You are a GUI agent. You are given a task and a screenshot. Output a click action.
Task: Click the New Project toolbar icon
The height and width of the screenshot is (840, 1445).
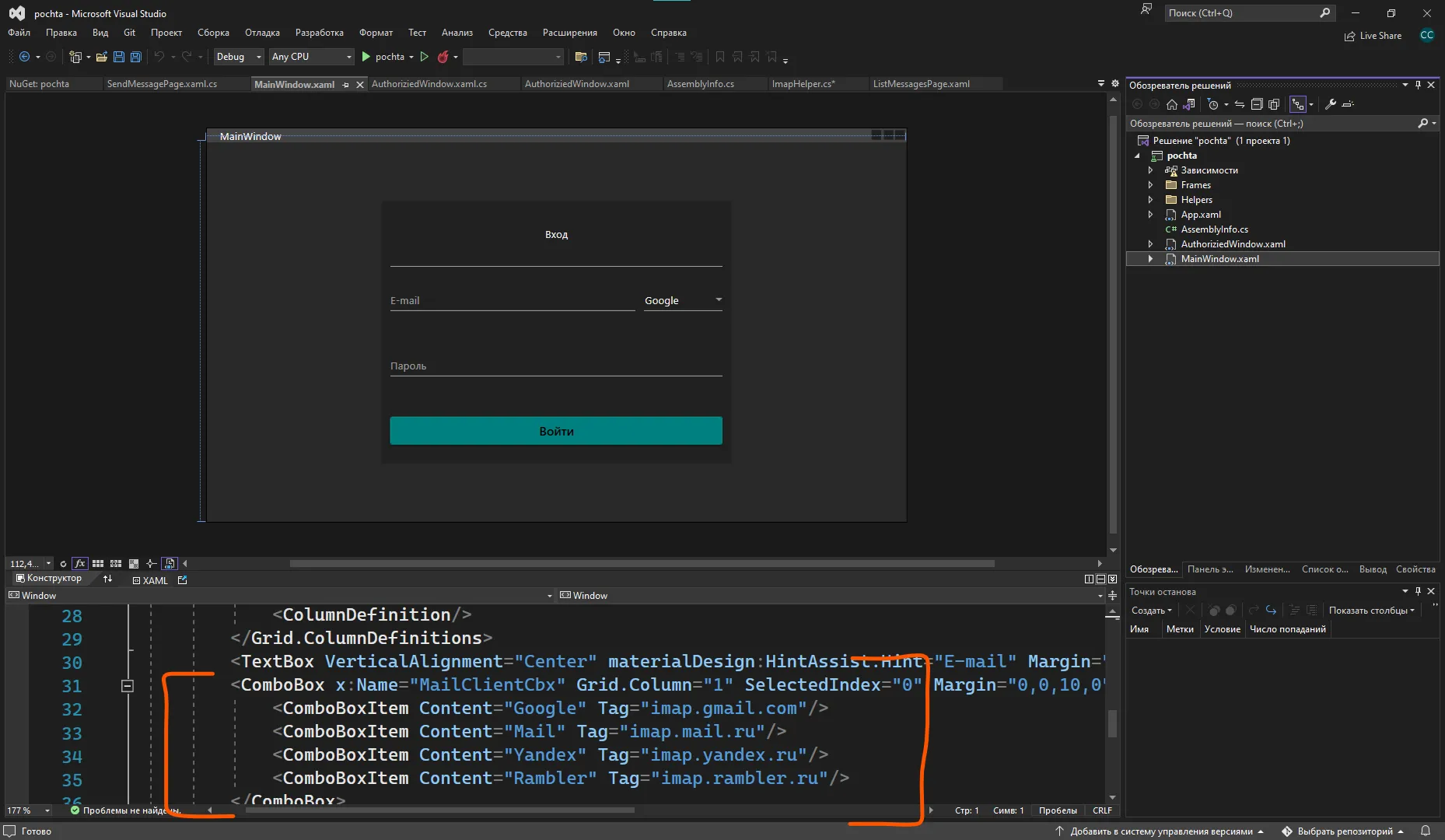coord(75,57)
